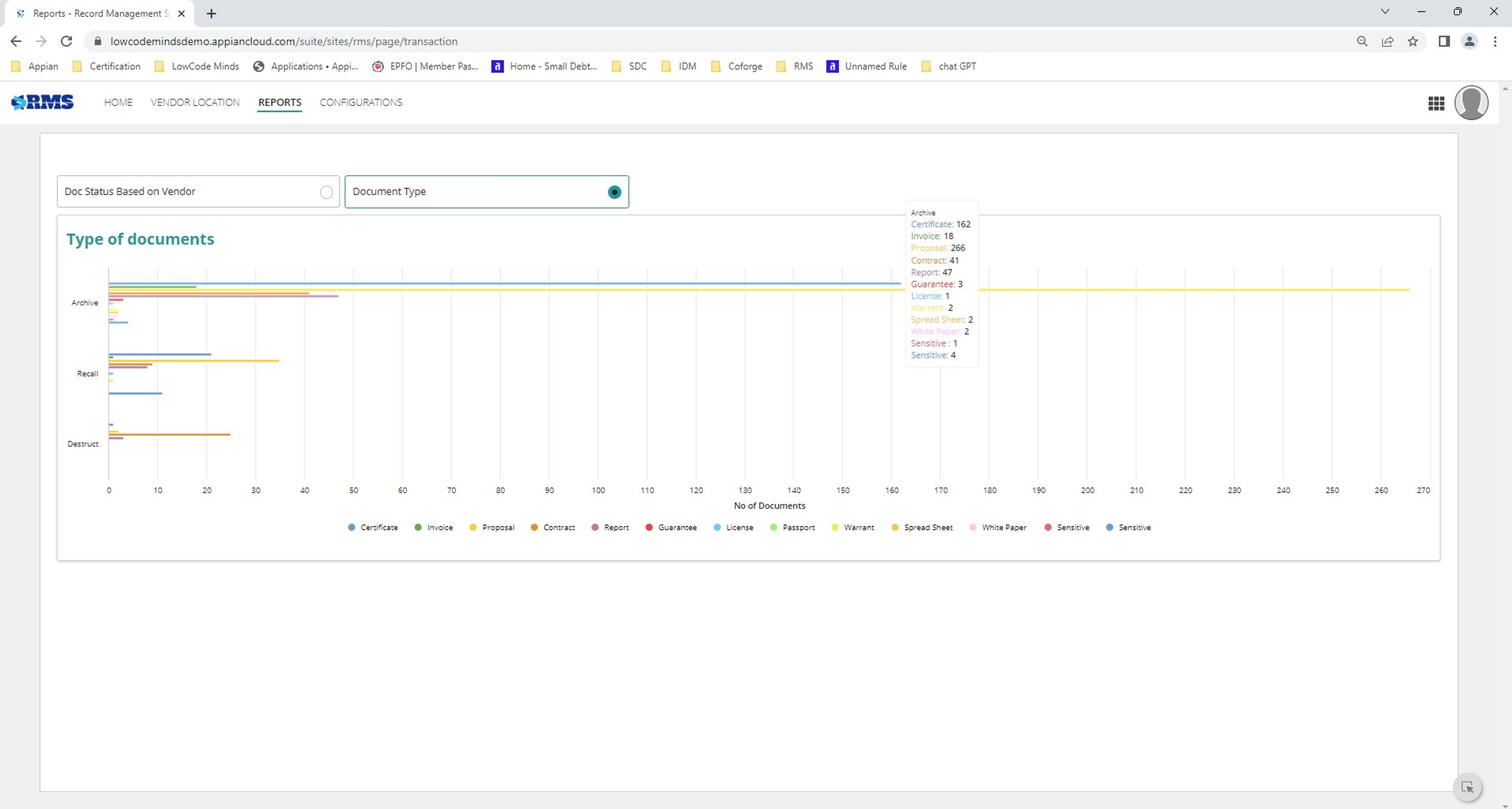Screen dimensions: 1512x809
Task: Open the VENDOR LOCATION page
Action: click(x=195, y=102)
